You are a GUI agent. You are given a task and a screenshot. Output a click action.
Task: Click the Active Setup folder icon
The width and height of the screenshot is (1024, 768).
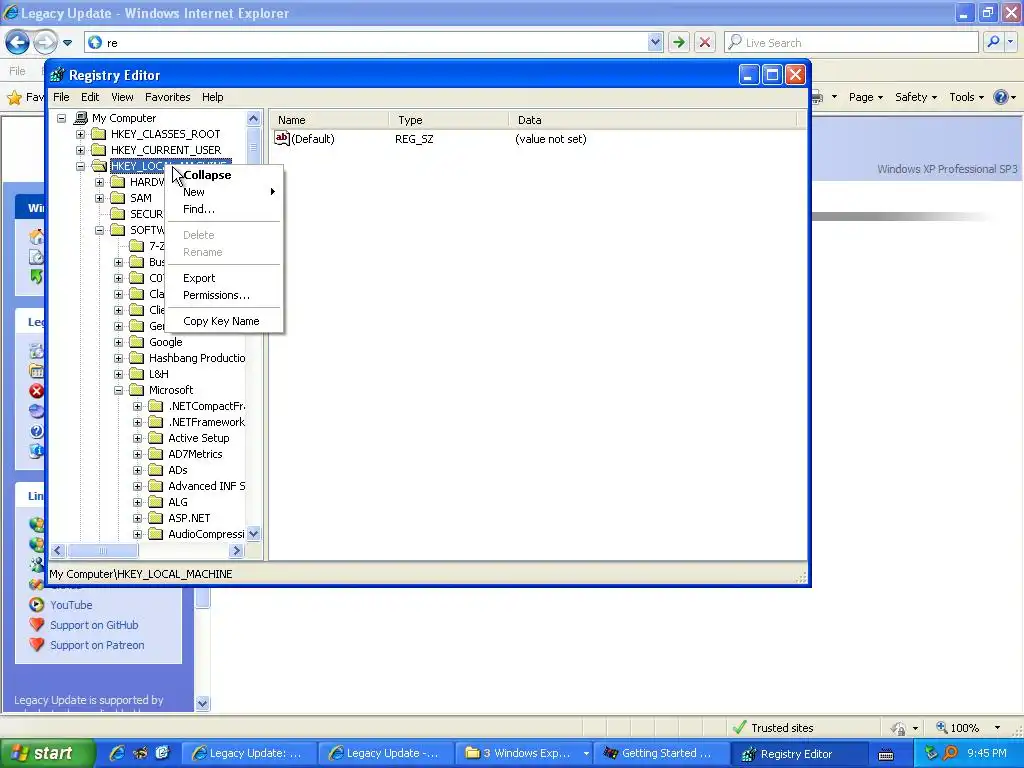tap(155, 438)
